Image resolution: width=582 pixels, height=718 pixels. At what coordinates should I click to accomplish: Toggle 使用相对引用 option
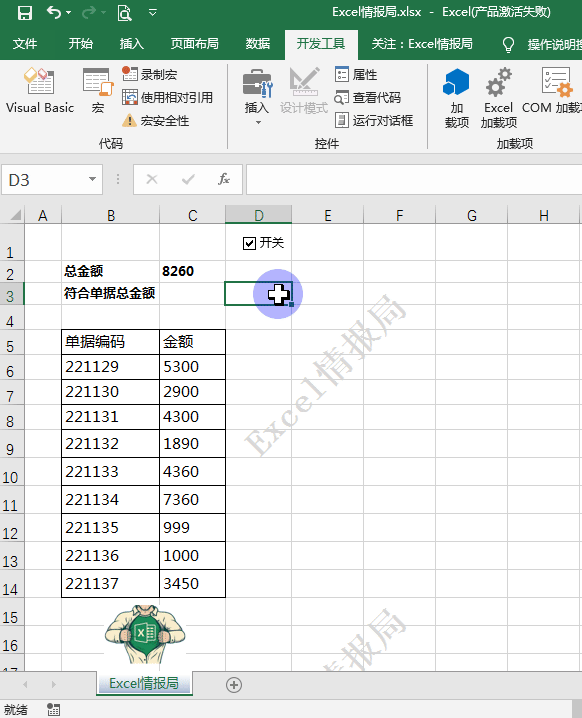coord(168,98)
